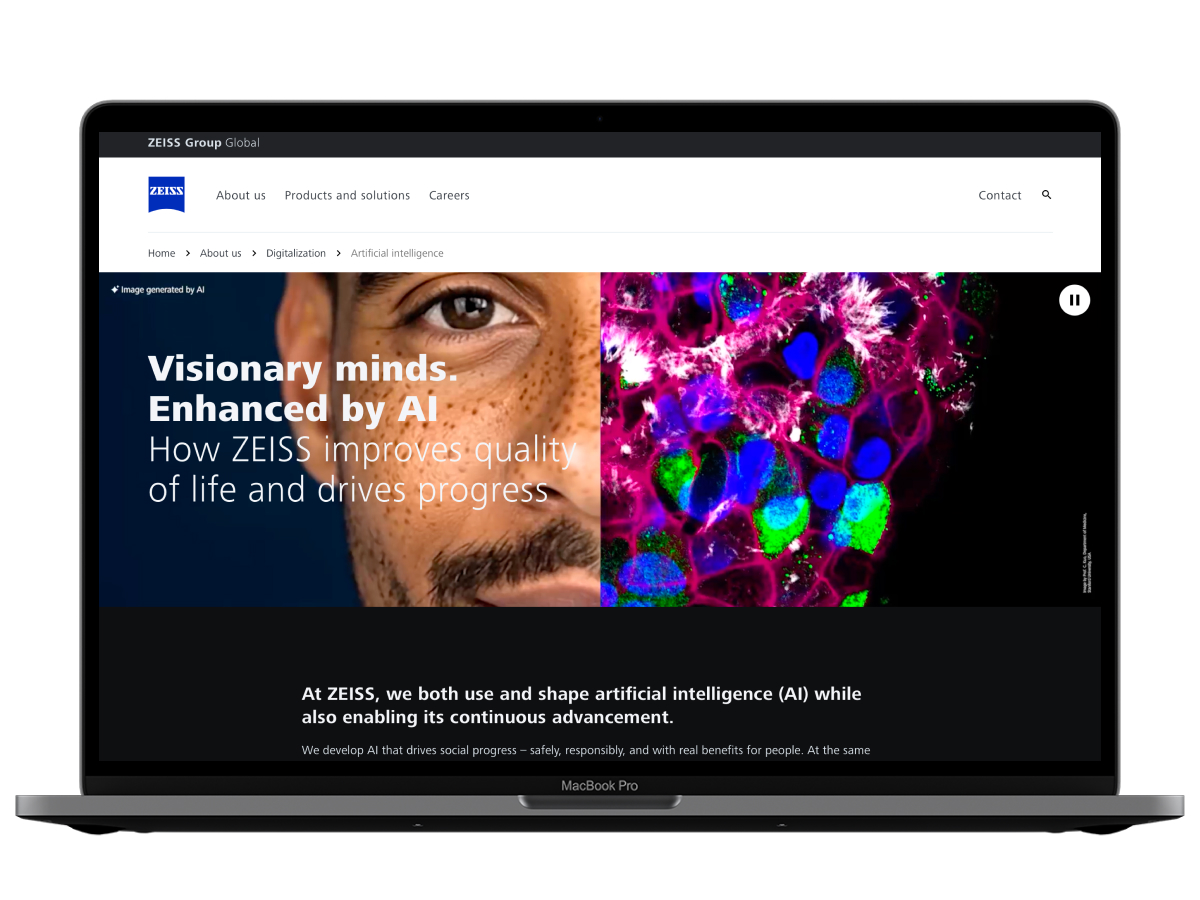Open the Careers menu
The width and height of the screenshot is (1200, 900).
[449, 196]
